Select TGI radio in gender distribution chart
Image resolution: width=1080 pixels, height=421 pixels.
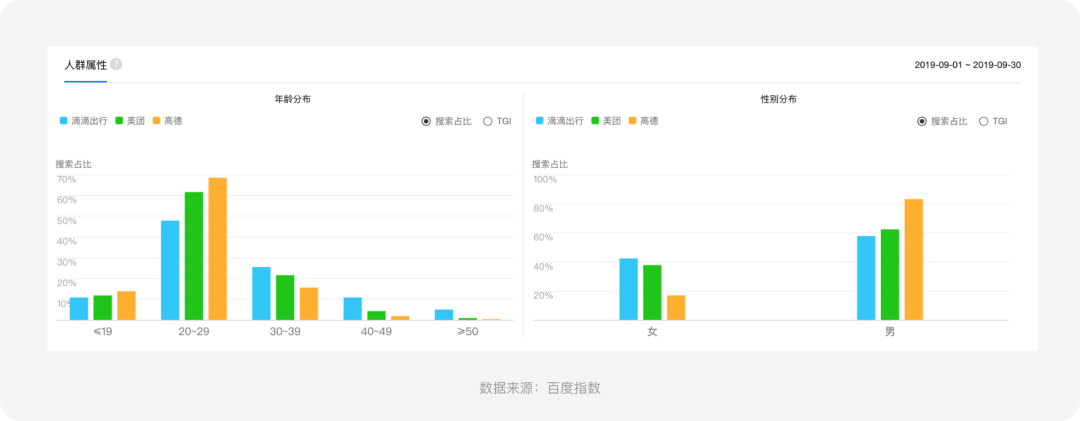[993, 121]
